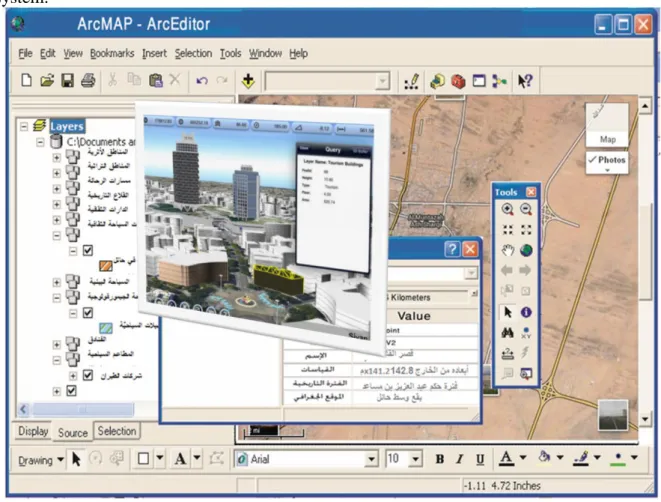Open the Editor toolbar pencil icon
Viewport: 661px width, 502px height.
coord(411,81)
